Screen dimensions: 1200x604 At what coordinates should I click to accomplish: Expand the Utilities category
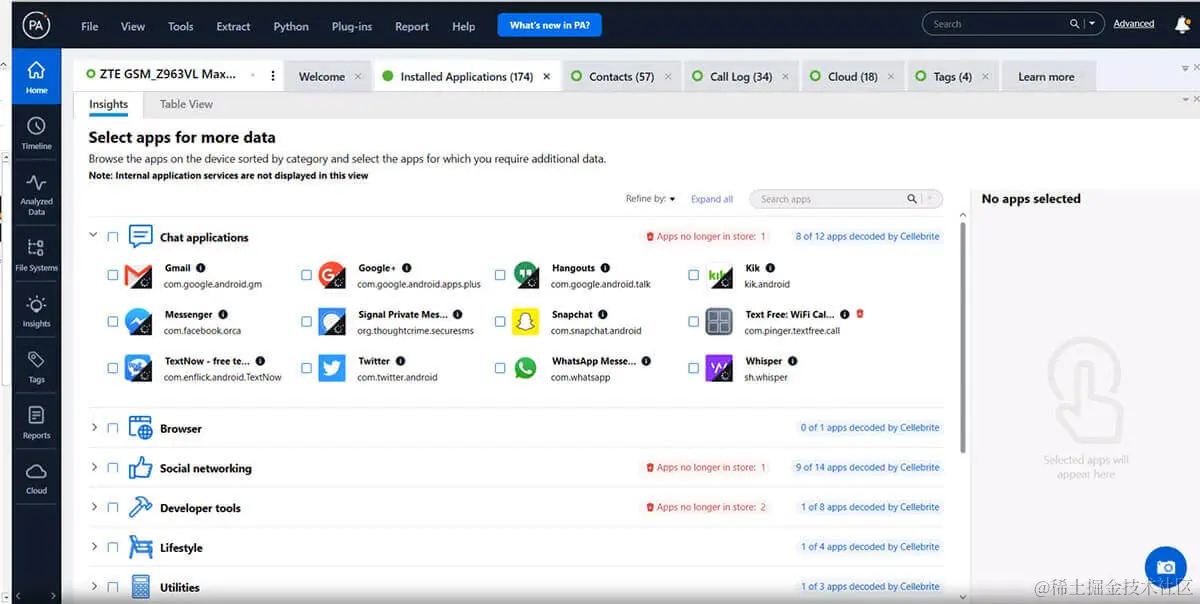coord(94,586)
